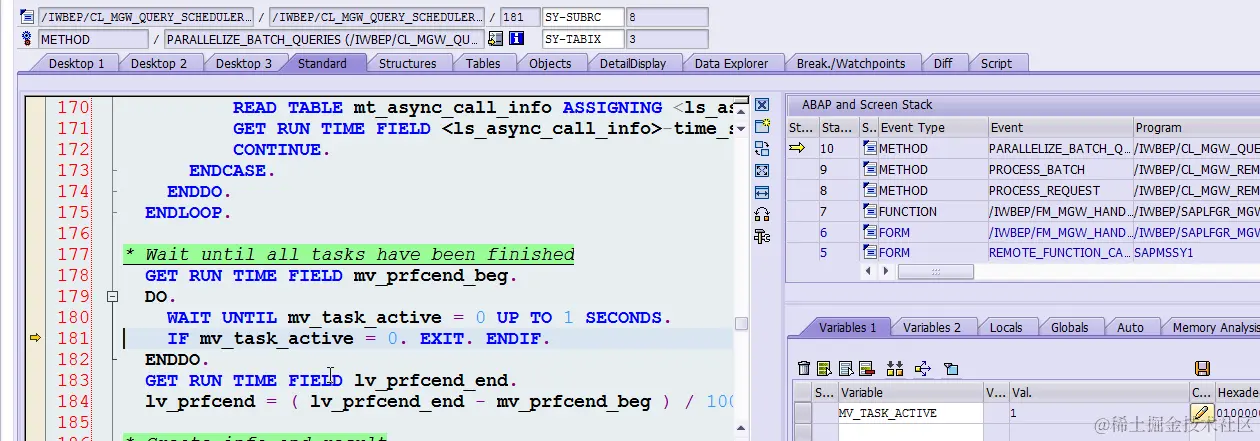Open the Break./Watchpoints tab
1260x441 pixels.
pos(851,63)
